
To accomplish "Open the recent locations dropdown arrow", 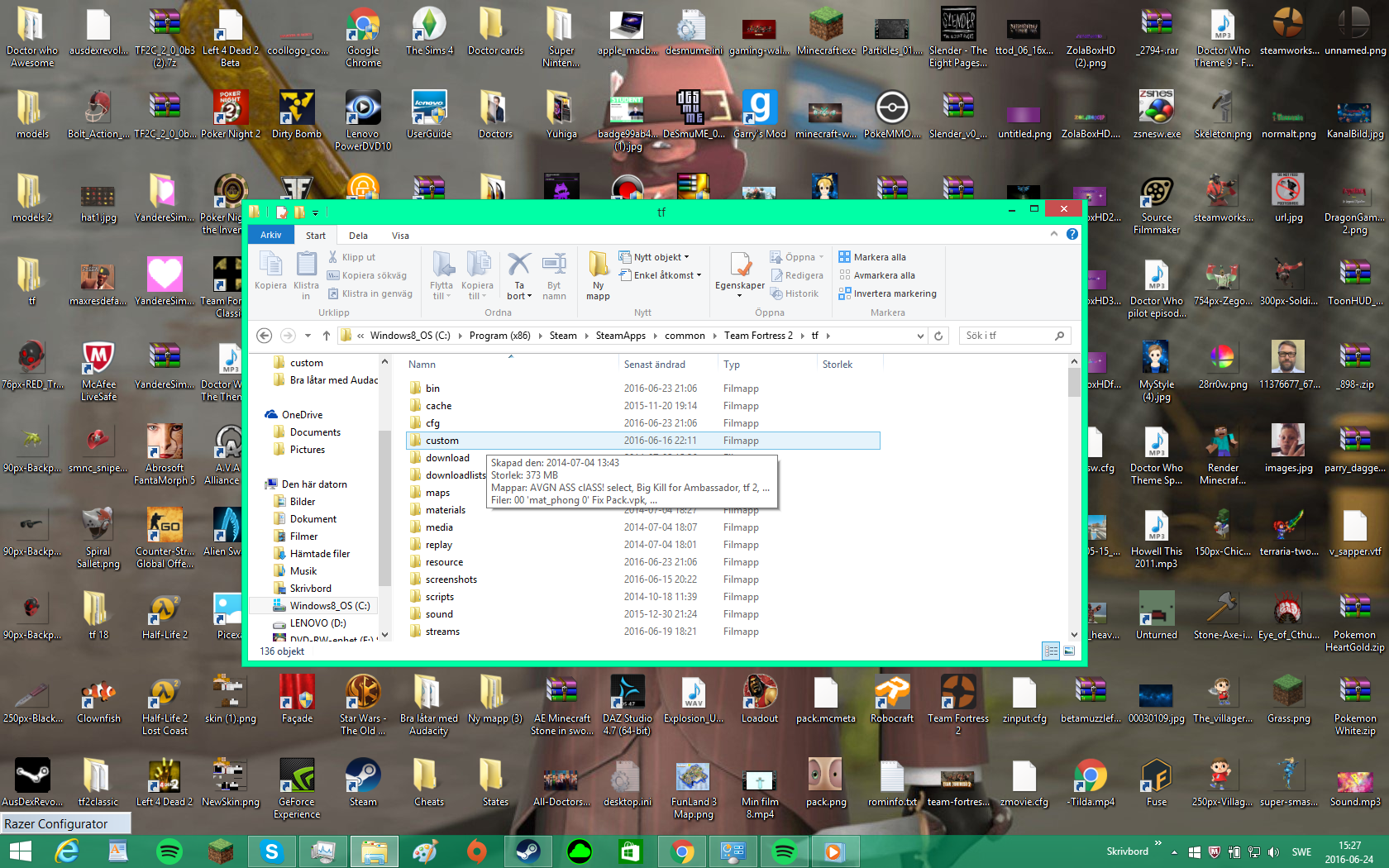I will pyautogui.click(x=308, y=336).
